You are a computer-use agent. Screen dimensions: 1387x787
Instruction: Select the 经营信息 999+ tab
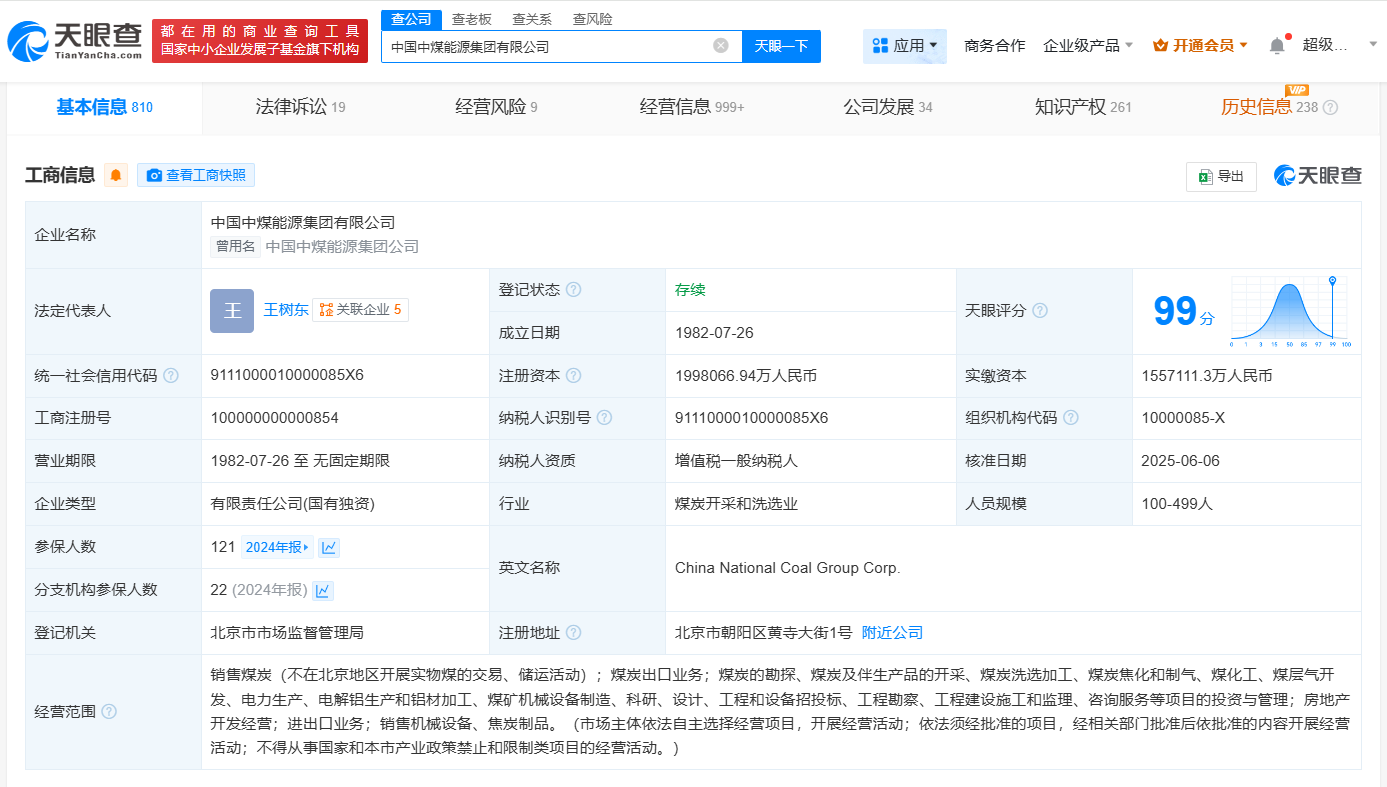(692, 108)
